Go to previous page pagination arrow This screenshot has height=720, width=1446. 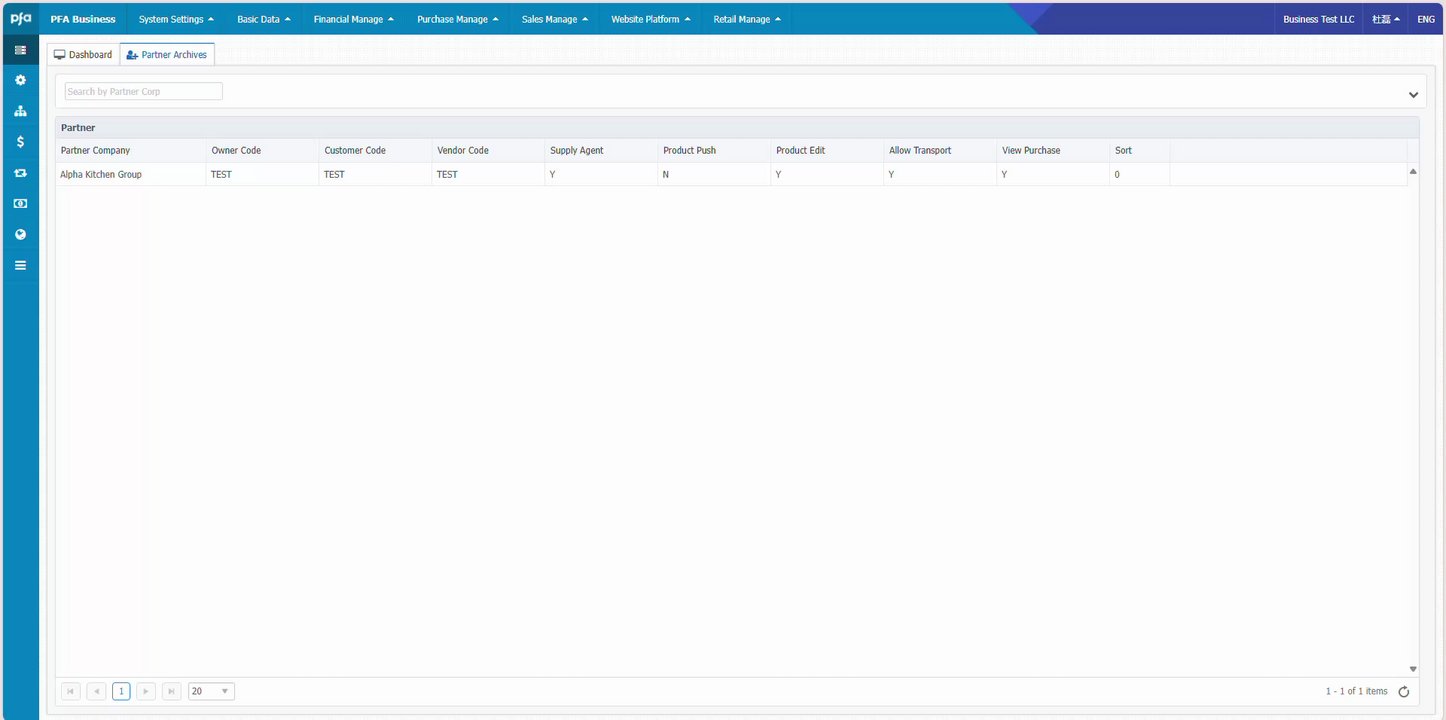[x=96, y=691]
